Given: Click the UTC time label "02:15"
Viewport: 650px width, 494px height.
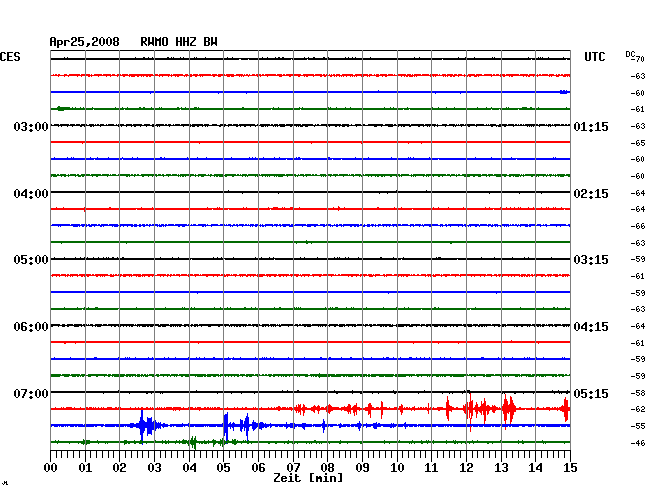Looking at the screenshot, I should (591, 194).
